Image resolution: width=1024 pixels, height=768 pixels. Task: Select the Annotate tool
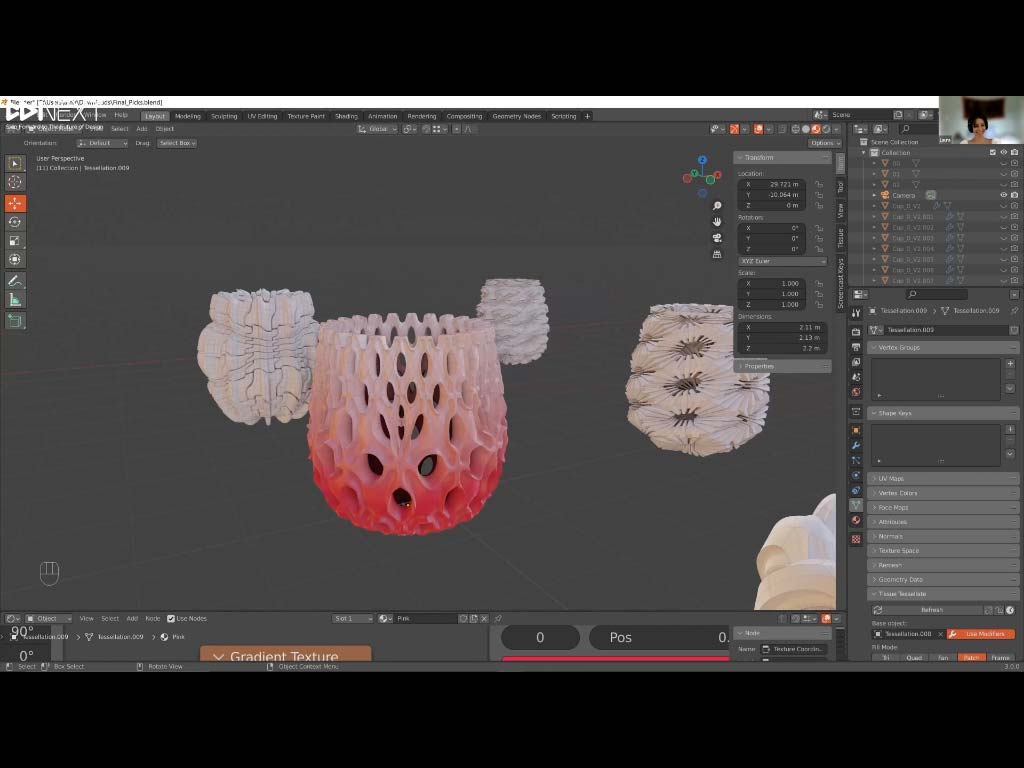(x=15, y=281)
